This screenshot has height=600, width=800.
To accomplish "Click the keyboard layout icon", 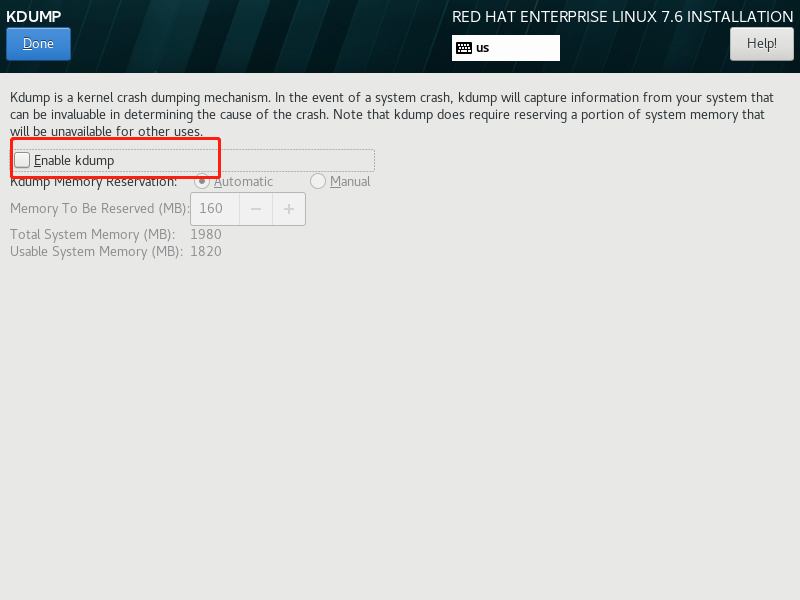I will click(464, 48).
